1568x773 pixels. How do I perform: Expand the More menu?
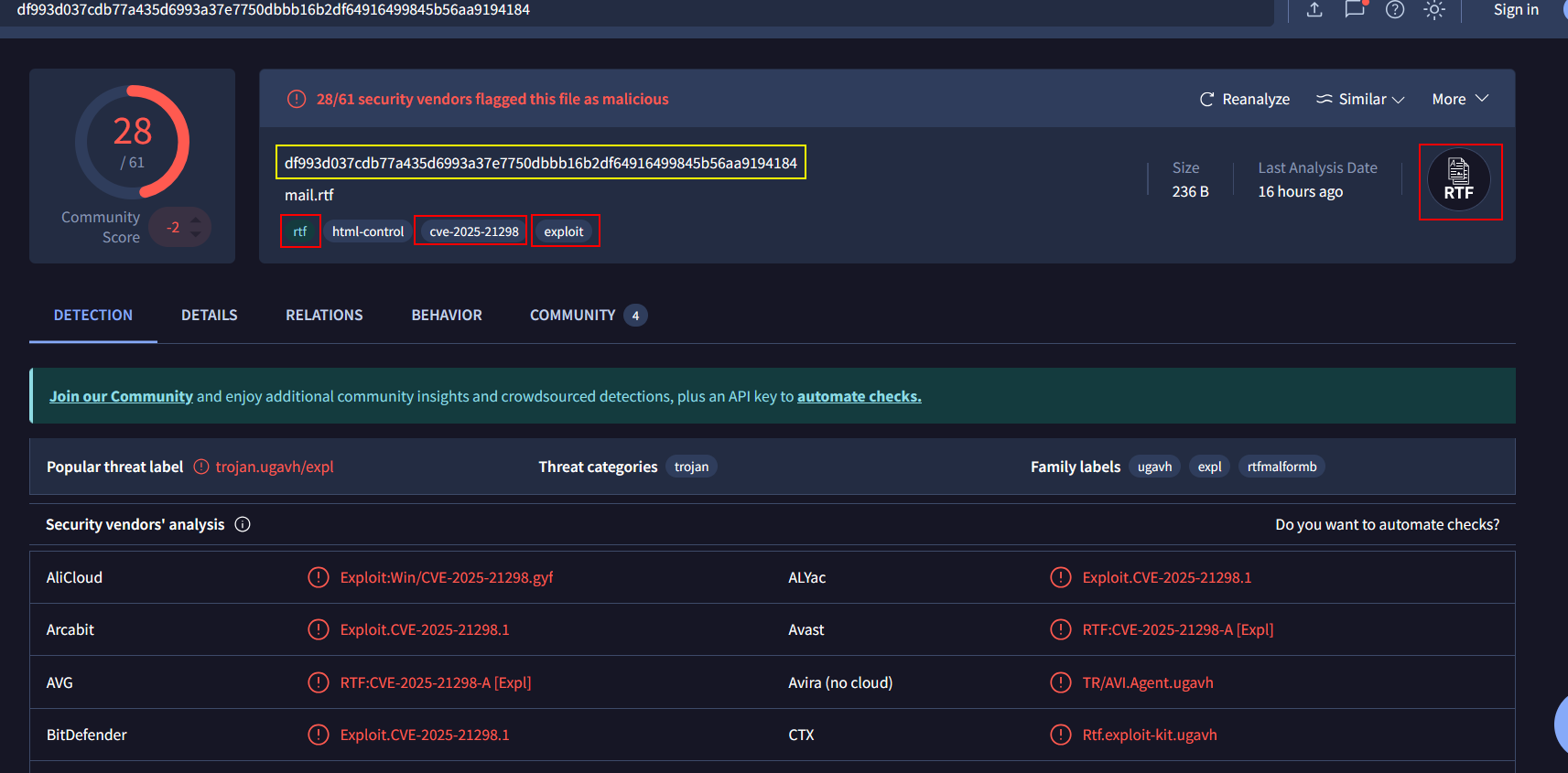pyautogui.click(x=1460, y=99)
